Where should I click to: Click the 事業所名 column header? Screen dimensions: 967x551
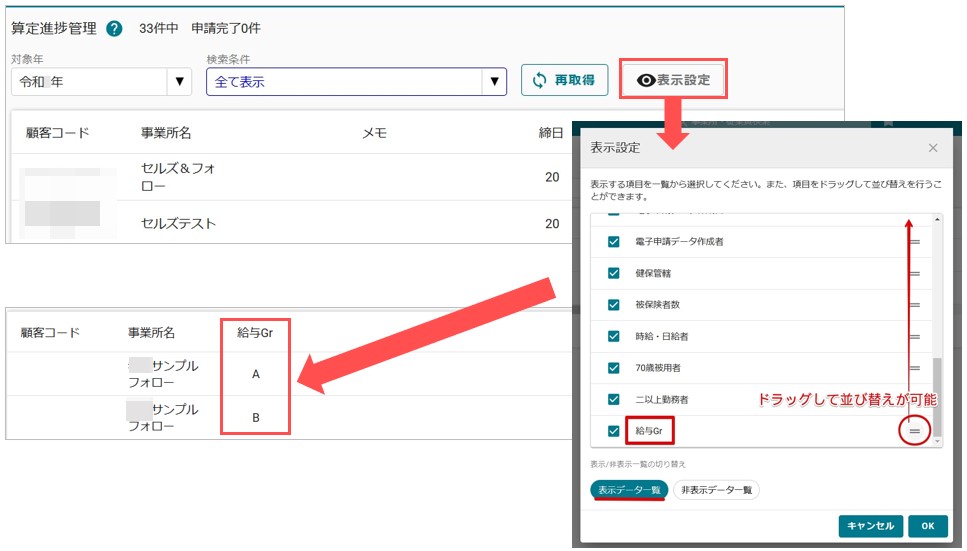point(166,133)
